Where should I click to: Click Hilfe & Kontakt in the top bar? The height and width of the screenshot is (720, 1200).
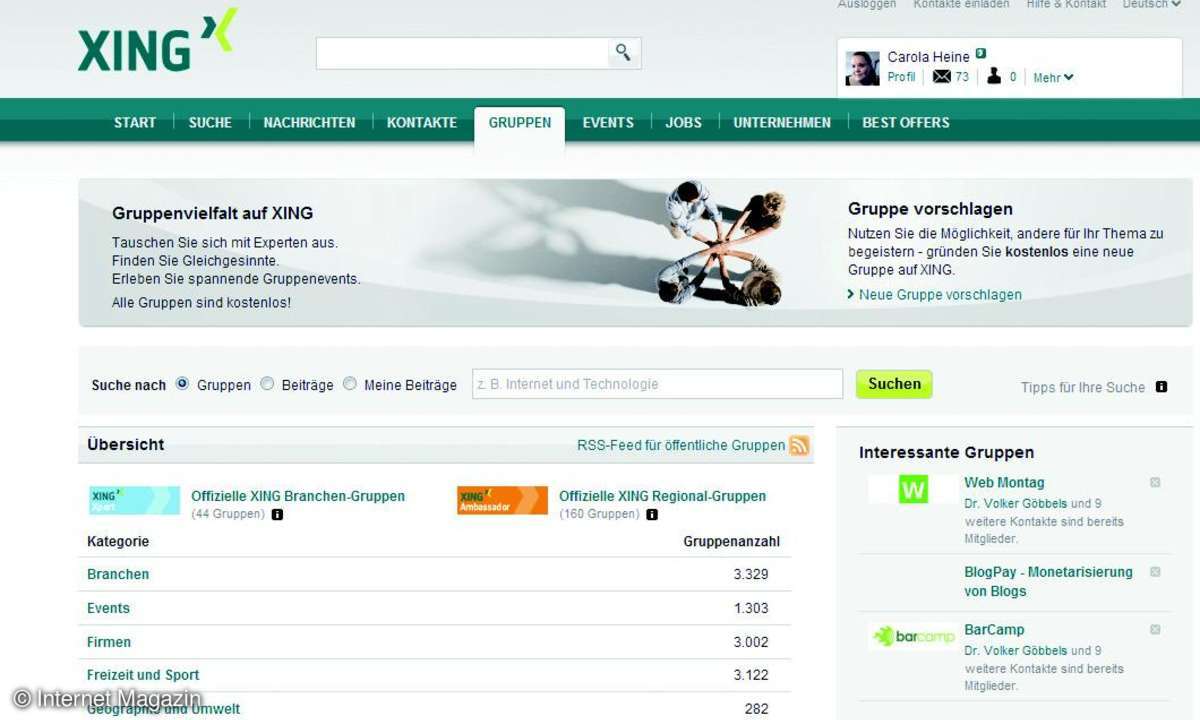coord(1066,4)
